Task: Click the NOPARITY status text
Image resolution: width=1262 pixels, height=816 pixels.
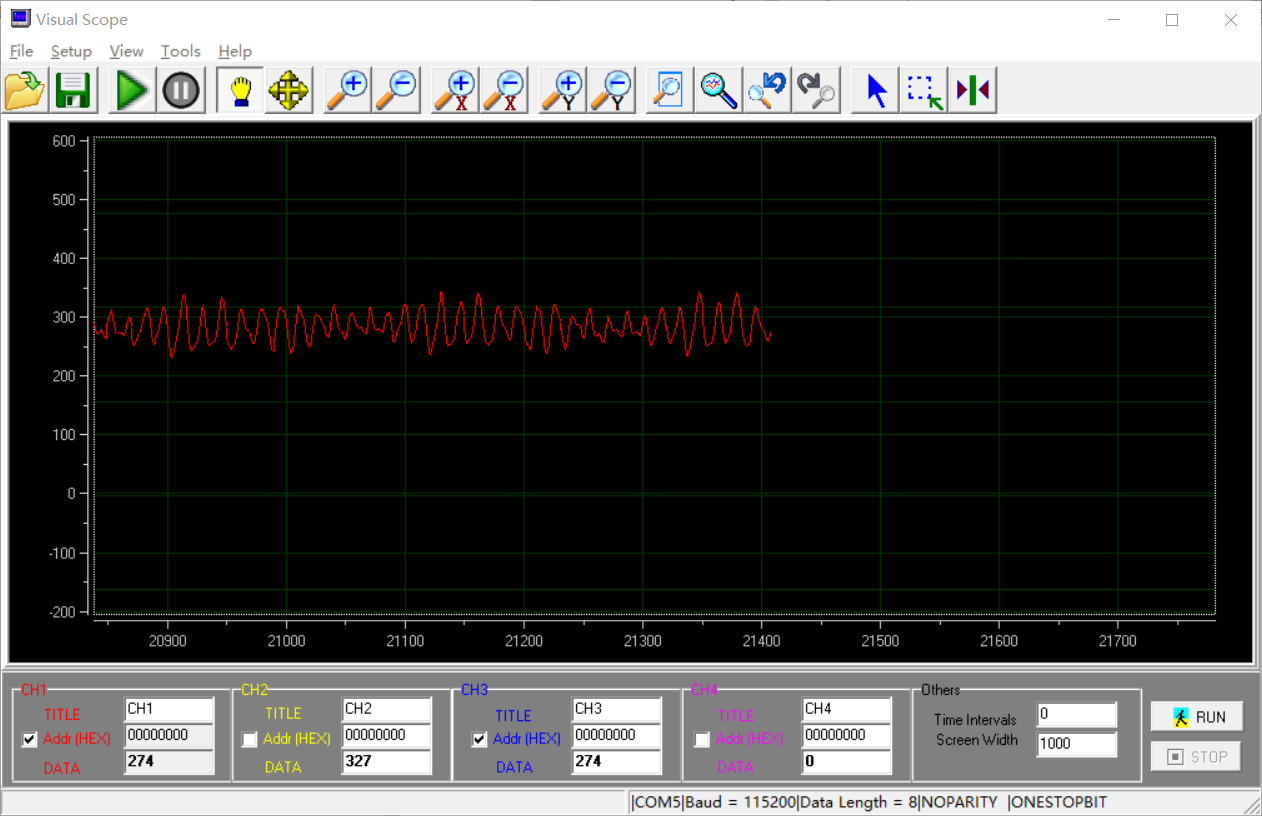Action: 959,802
